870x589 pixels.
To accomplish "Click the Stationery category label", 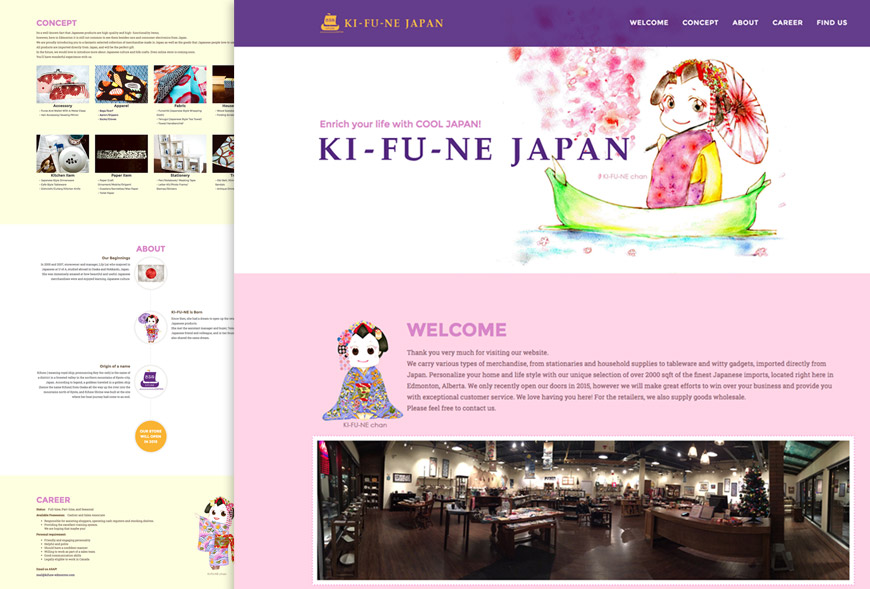I will coord(180,175).
